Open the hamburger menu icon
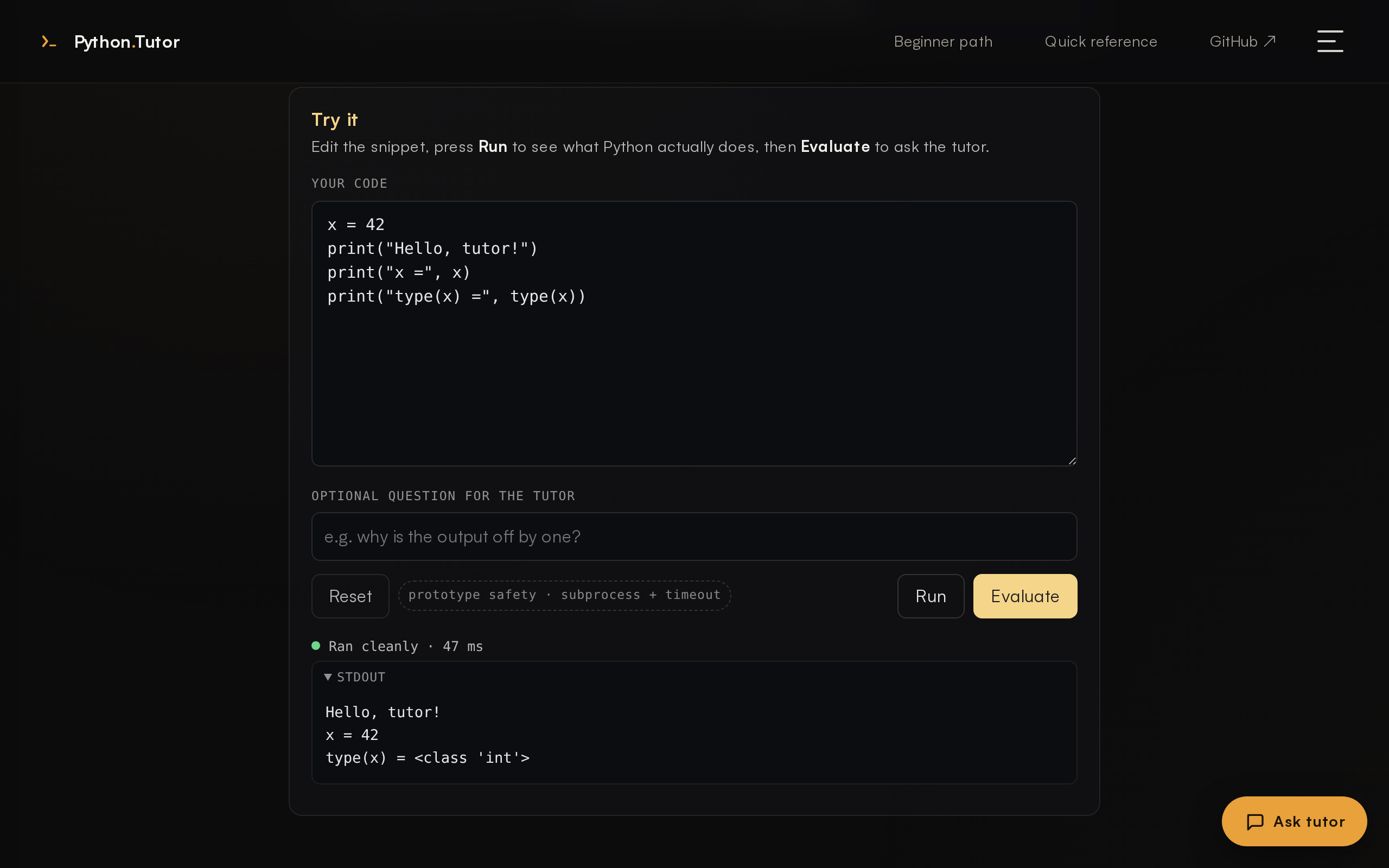Image resolution: width=1389 pixels, height=868 pixels. (x=1330, y=41)
